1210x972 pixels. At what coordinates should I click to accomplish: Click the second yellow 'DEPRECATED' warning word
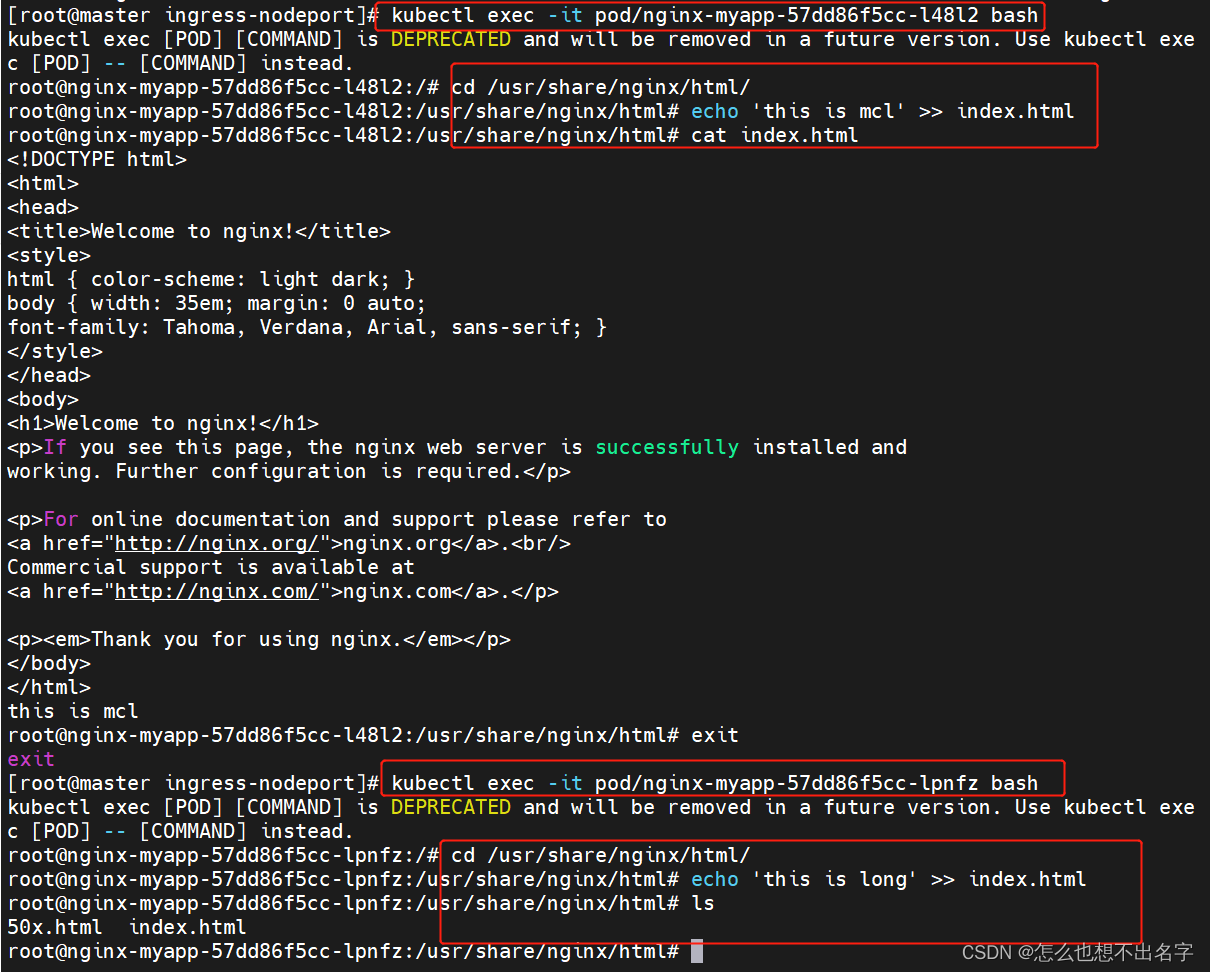pyautogui.click(x=451, y=807)
